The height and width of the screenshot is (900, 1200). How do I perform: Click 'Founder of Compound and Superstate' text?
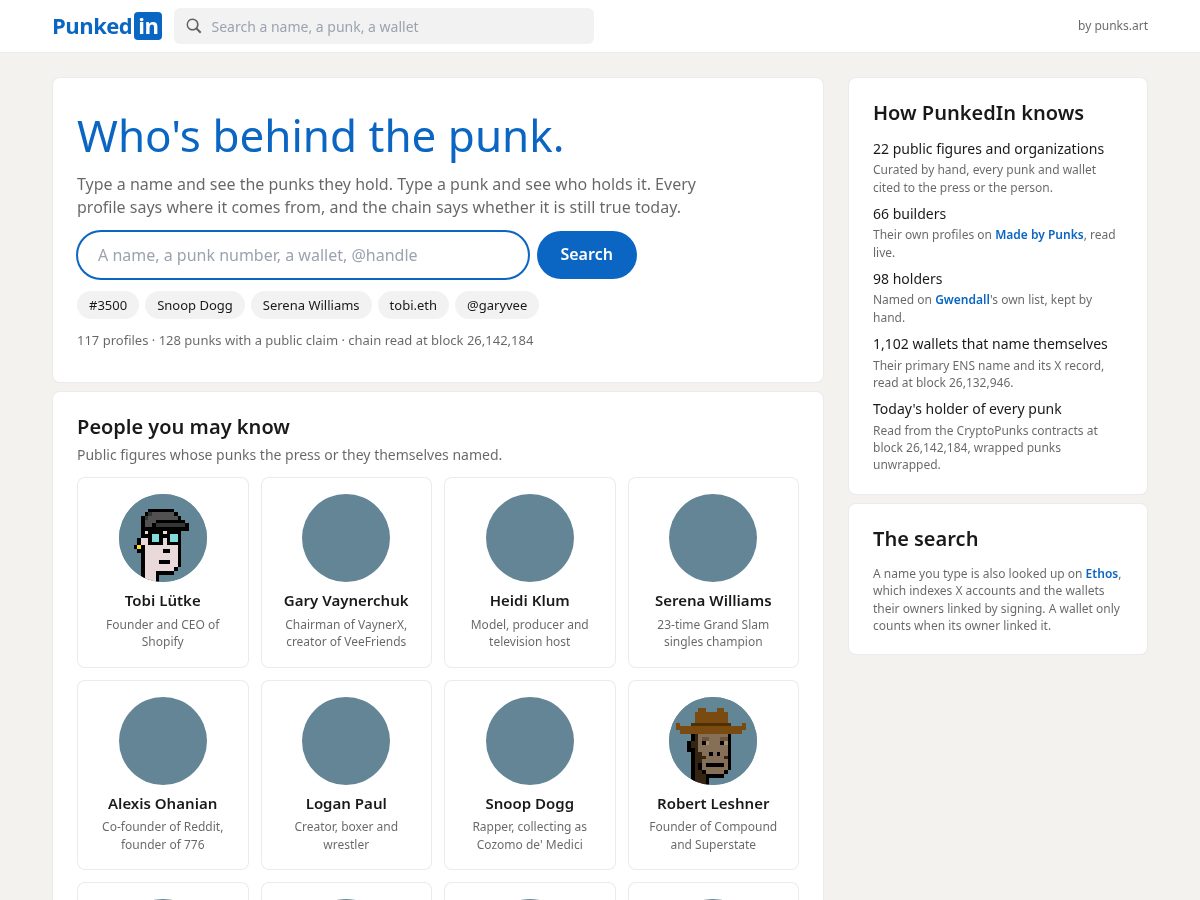point(713,836)
